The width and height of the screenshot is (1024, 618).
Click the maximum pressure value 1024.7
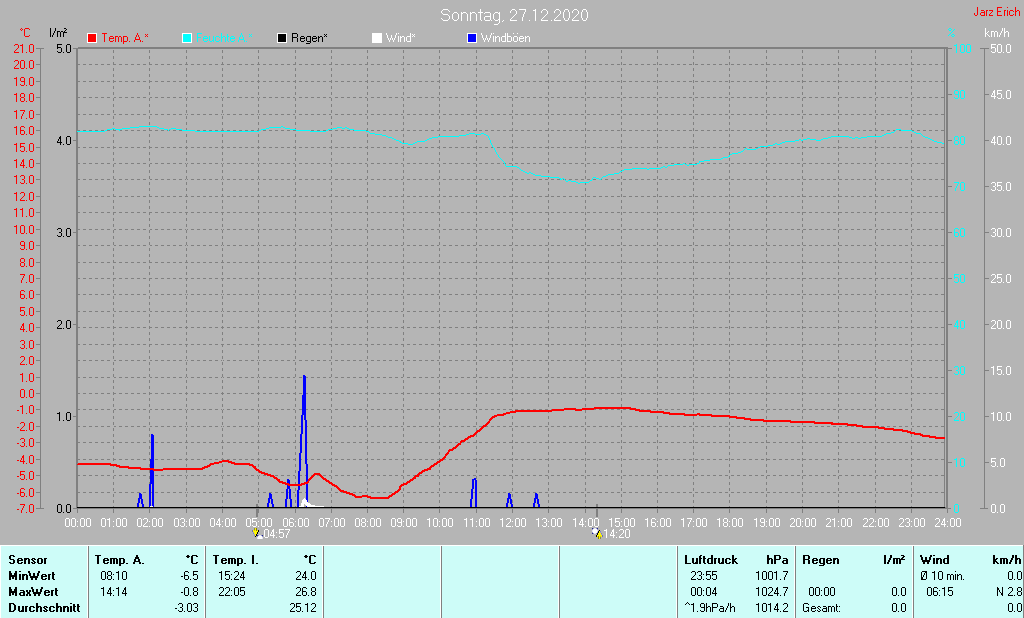point(772,592)
